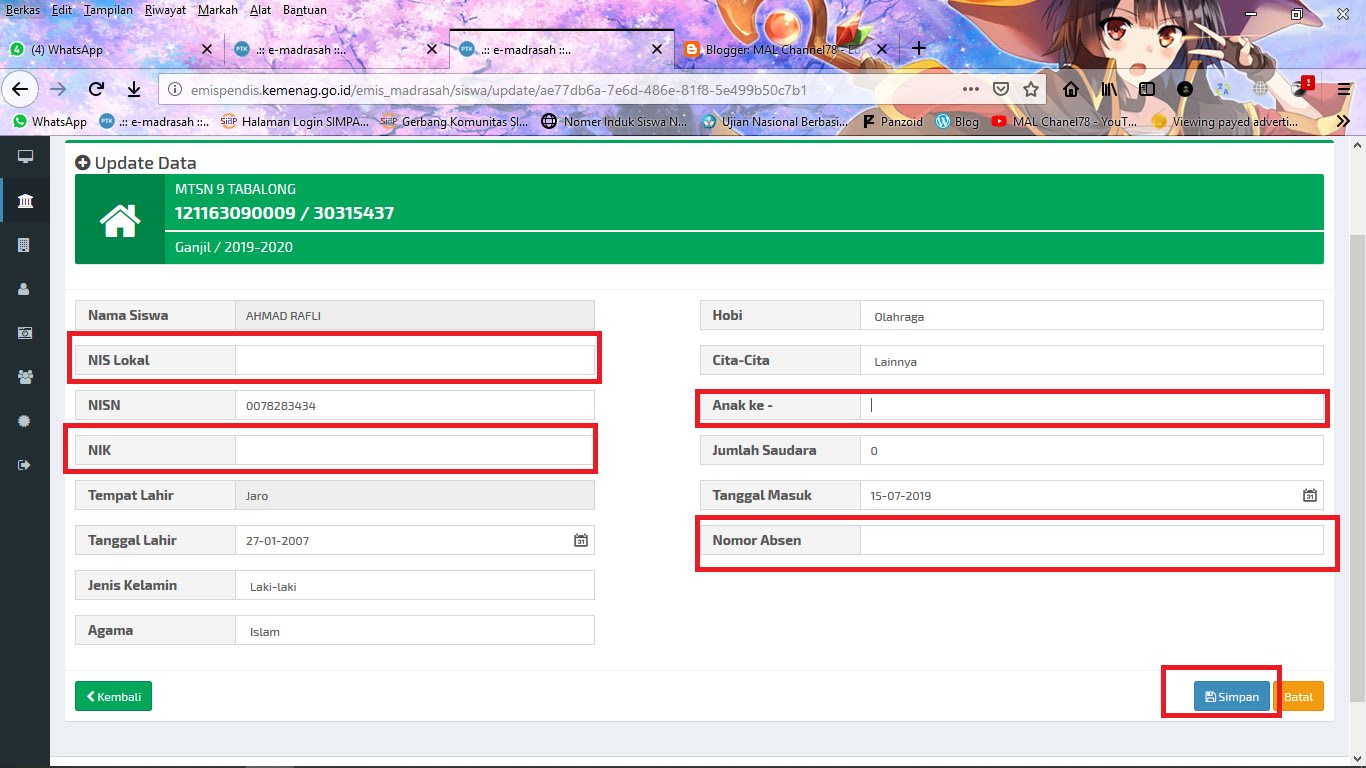Open the building icon below the madrasah icon

click(x=25, y=244)
